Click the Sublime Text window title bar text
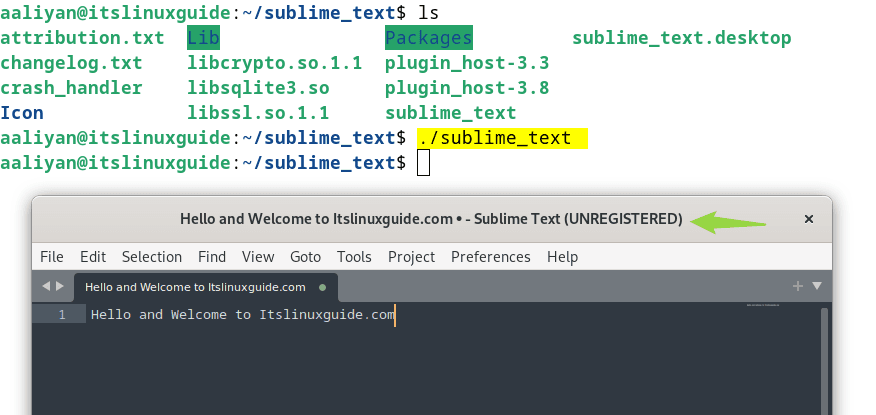 coord(431,219)
